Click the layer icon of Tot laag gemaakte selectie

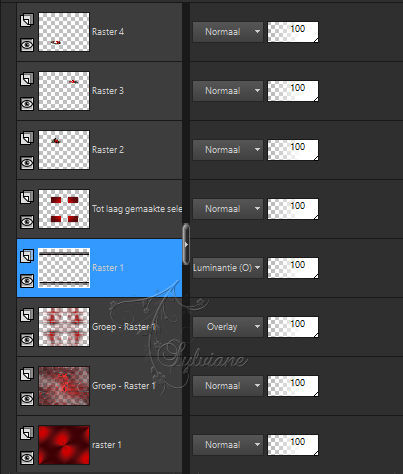(27, 197)
